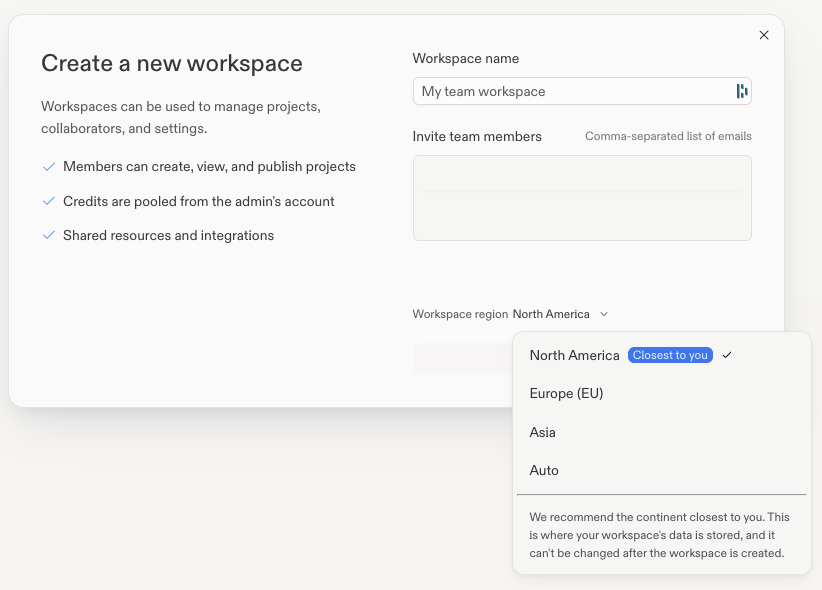Viewport: 822px width, 590px height.
Task: Click the Invite team members label
Action: click(477, 136)
